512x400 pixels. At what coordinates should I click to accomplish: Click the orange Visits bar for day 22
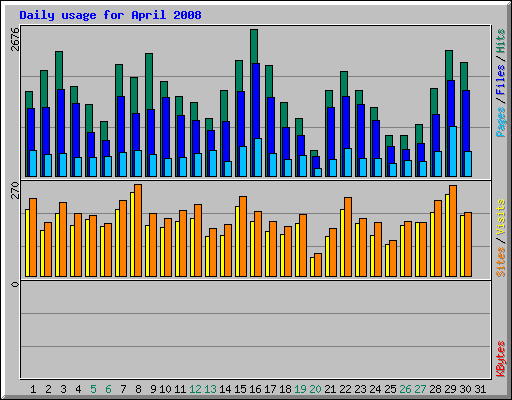(348, 237)
